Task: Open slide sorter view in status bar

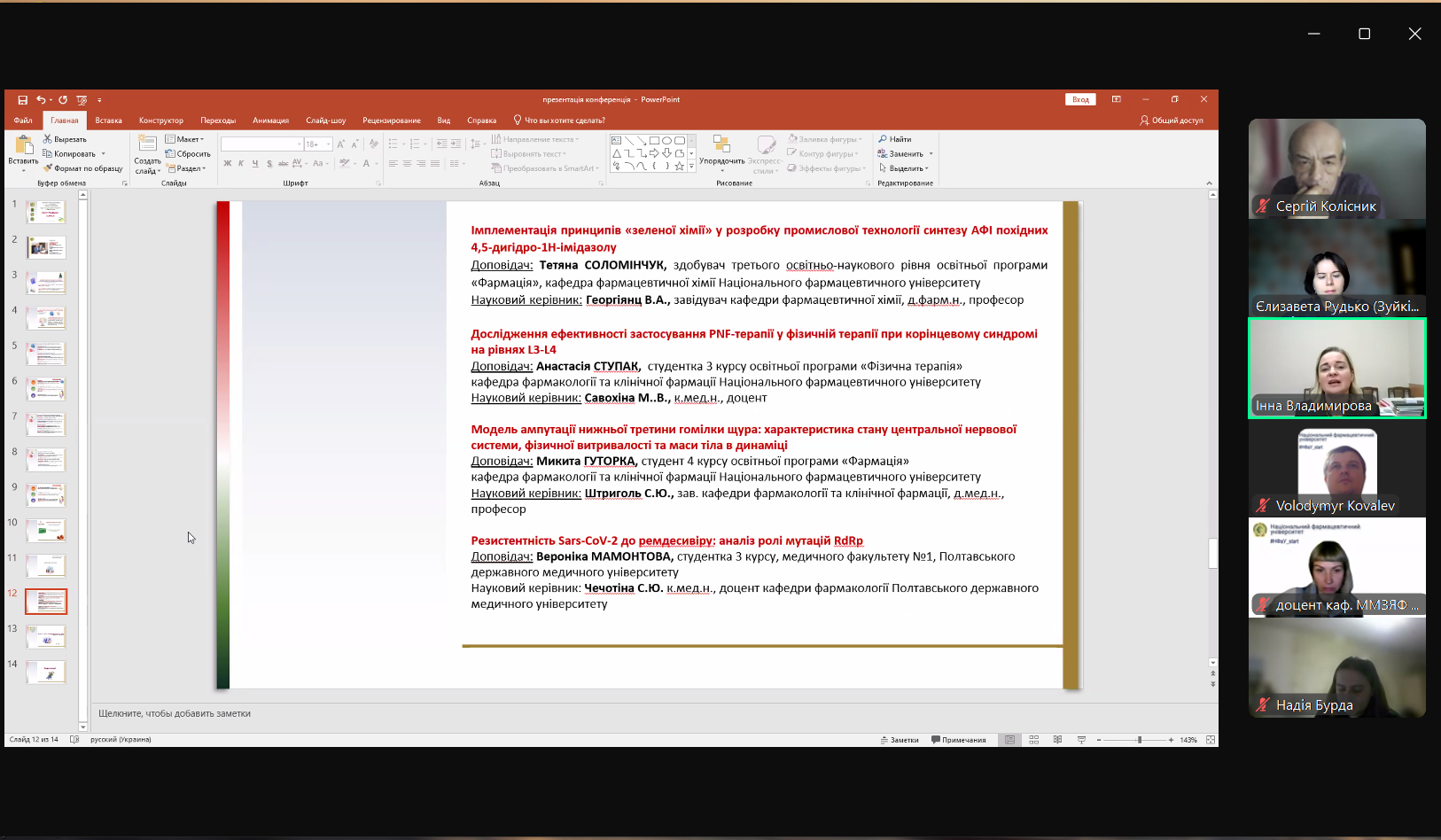Action: tap(1033, 740)
